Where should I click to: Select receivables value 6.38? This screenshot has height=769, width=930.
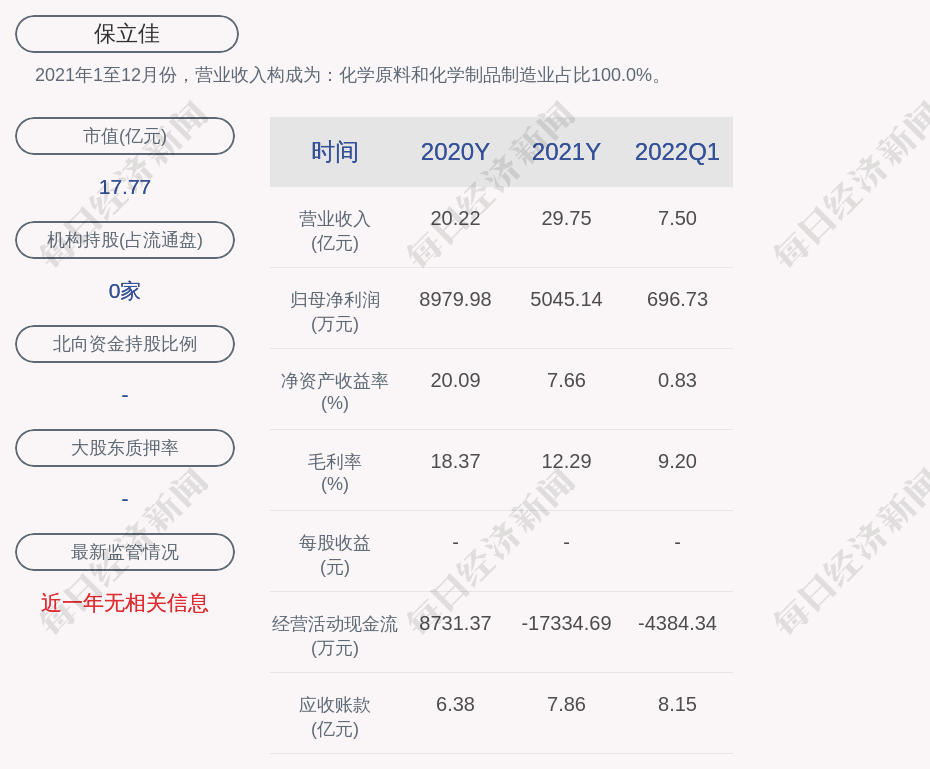(455, 704)
